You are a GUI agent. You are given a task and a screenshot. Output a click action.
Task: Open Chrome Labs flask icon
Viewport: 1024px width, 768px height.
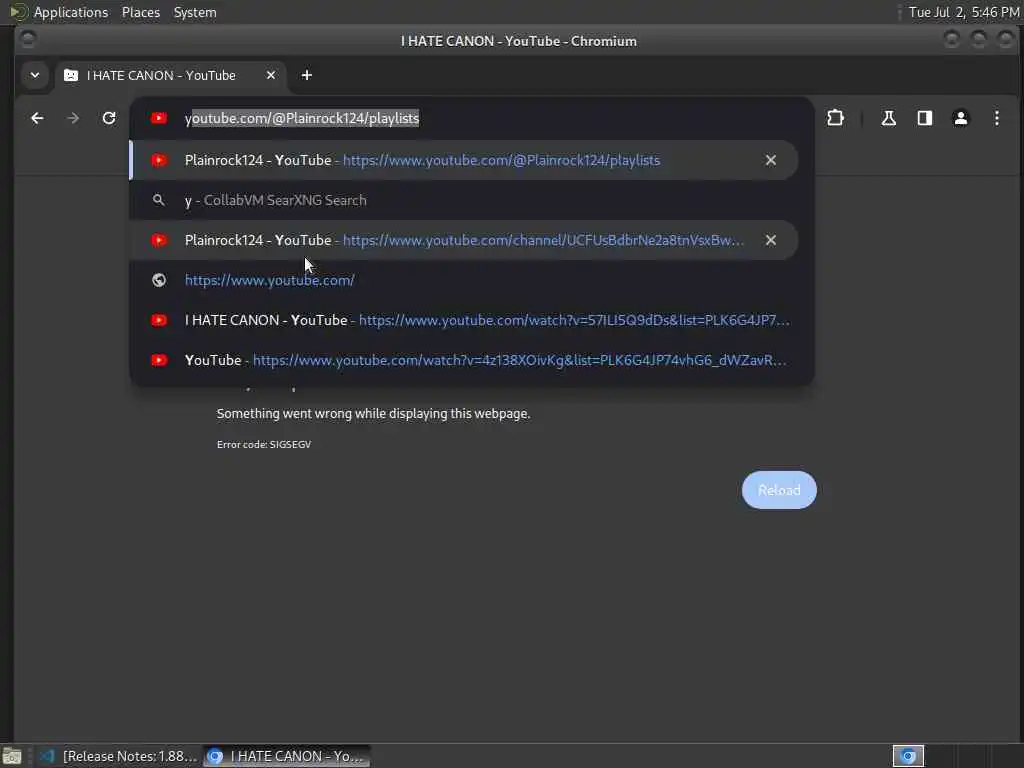[x=888, y=118]
